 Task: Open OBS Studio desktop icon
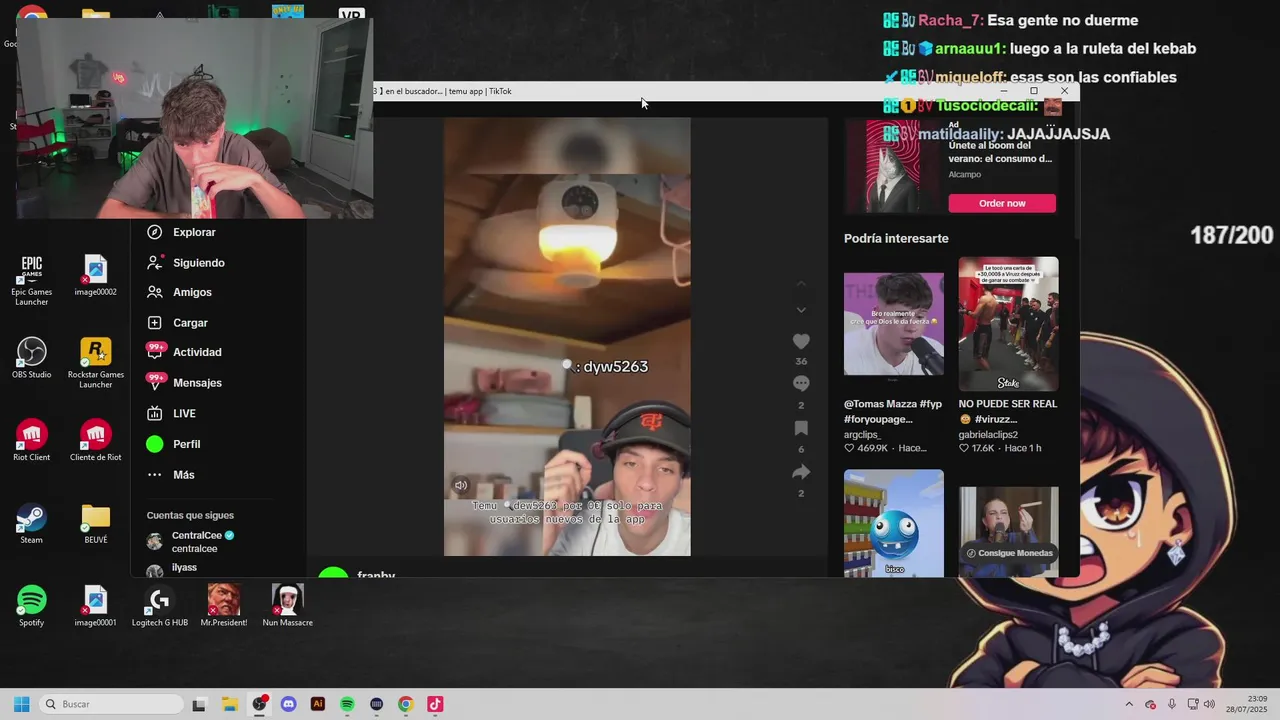coord(32,358)
